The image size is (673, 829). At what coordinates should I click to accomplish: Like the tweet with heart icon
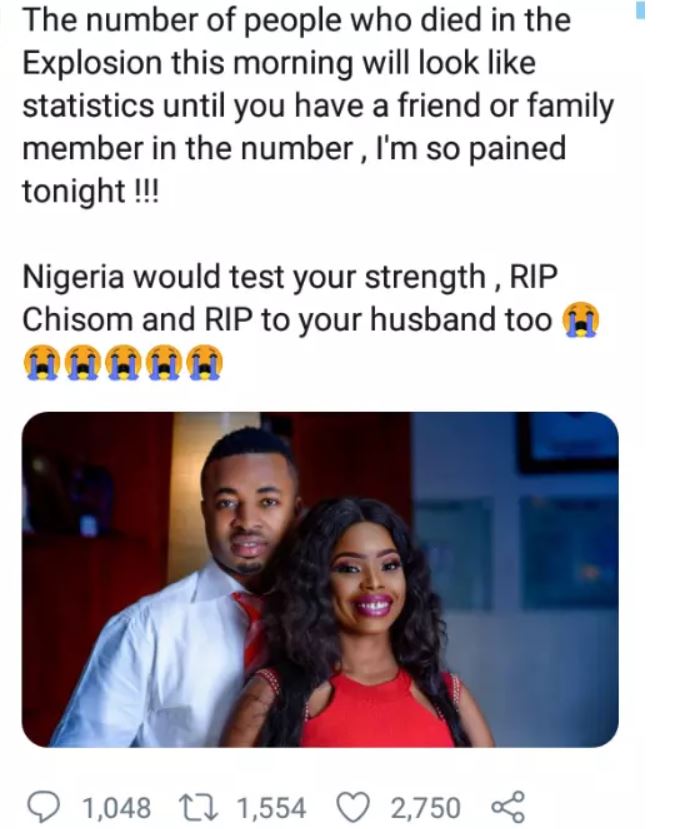354,807
